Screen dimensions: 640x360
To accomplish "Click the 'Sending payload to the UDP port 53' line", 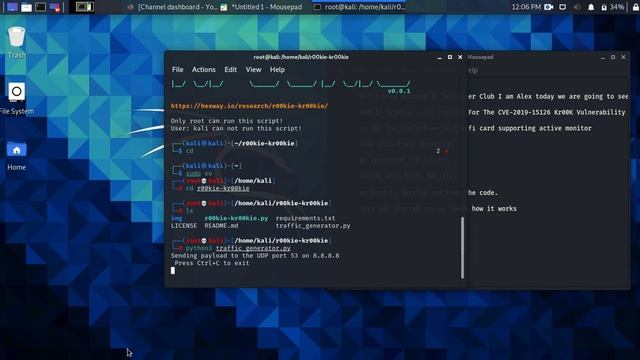I will click(x=255, y=256).
